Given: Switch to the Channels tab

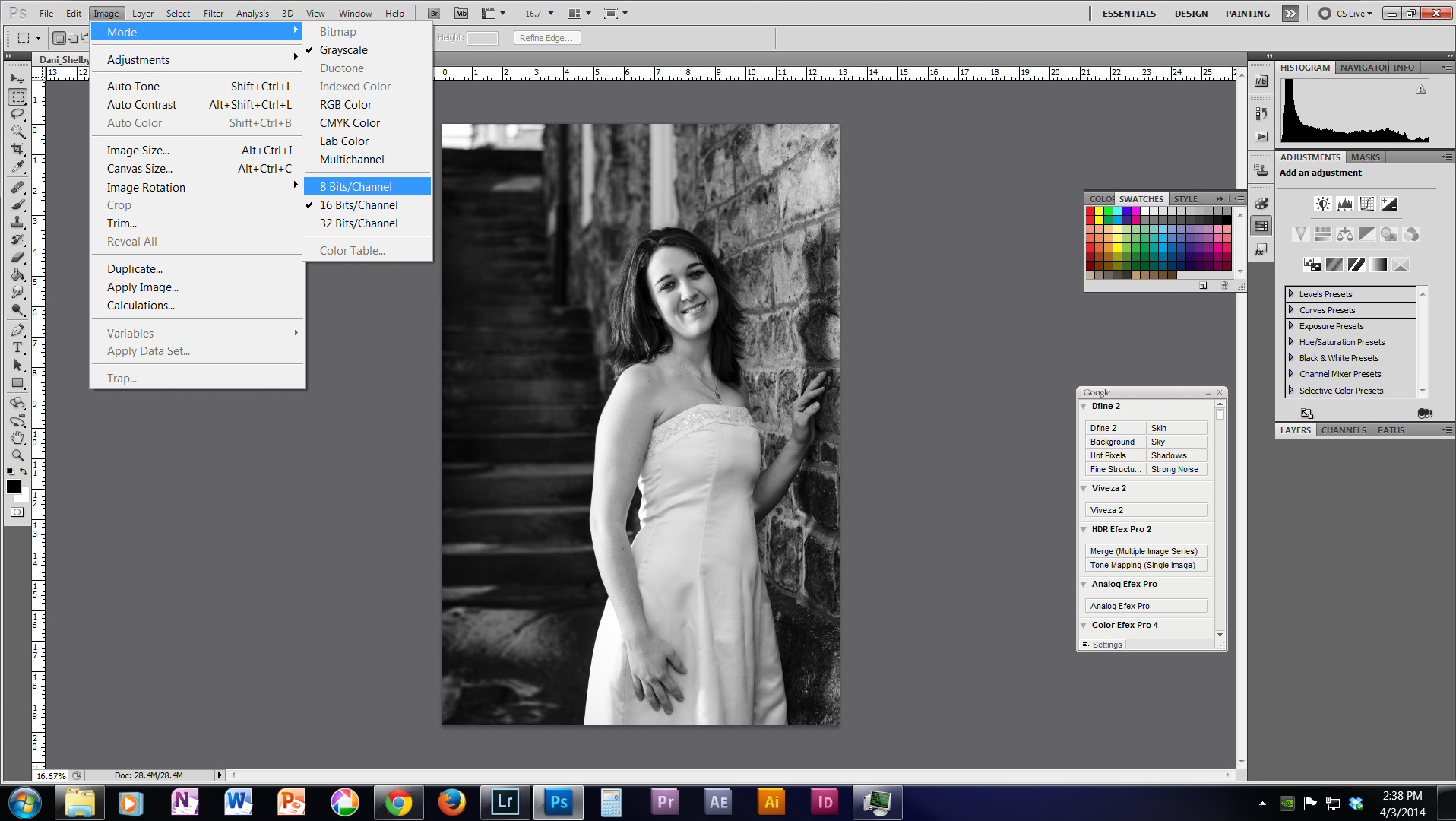Looking at the screenshot, I should 1344,430.
